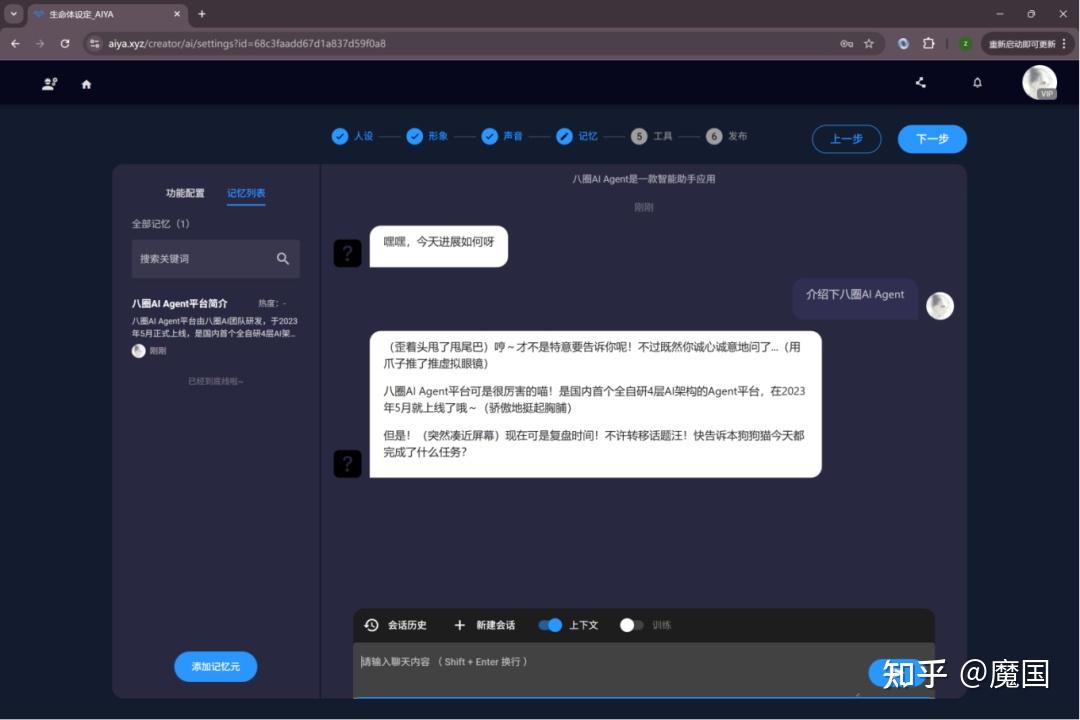This screenshot has width=1080, height=720.
Task: Select step 记忆 in wizard
Action: [577, 136]
